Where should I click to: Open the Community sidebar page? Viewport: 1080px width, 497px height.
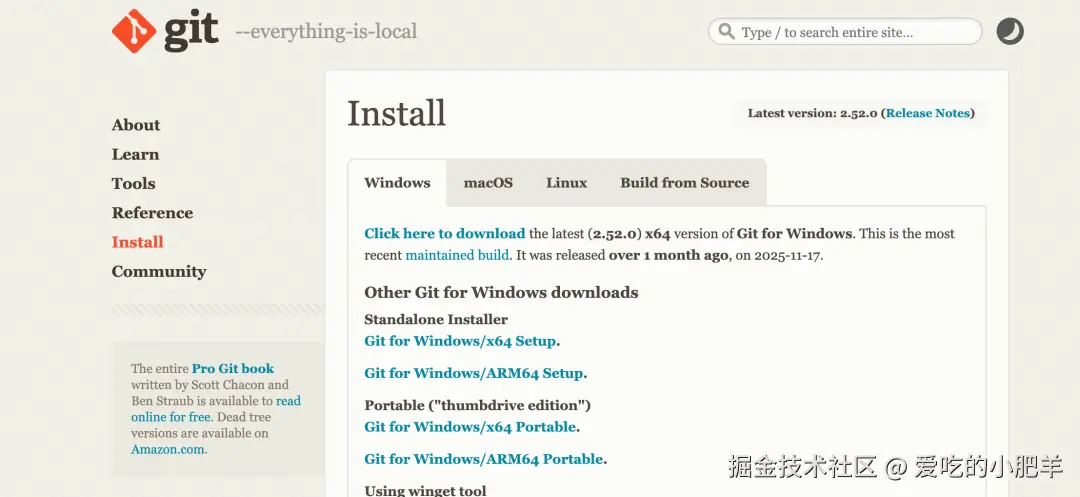click(159, 271)
